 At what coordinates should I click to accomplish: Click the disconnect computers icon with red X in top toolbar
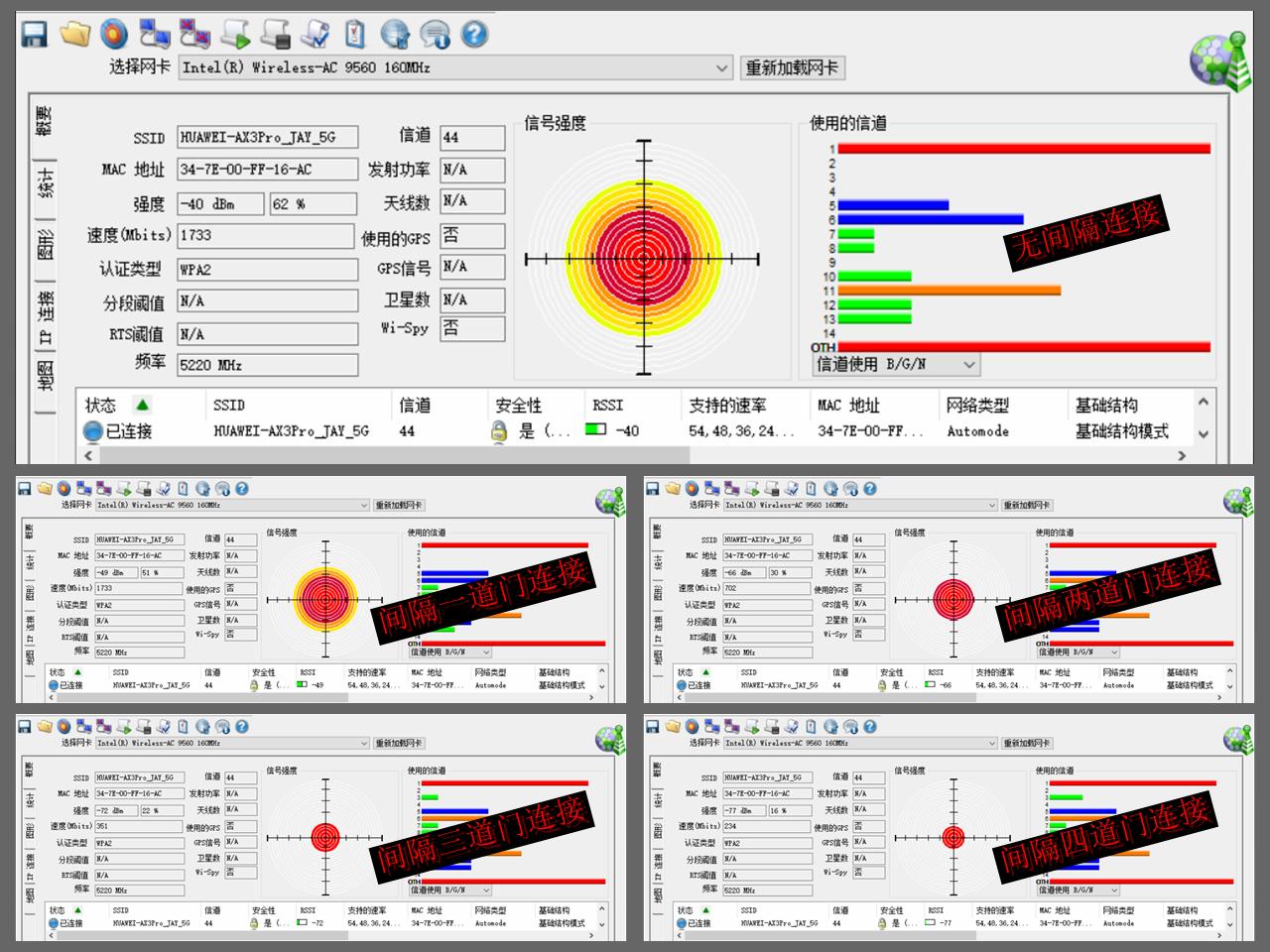coord(194,35)
